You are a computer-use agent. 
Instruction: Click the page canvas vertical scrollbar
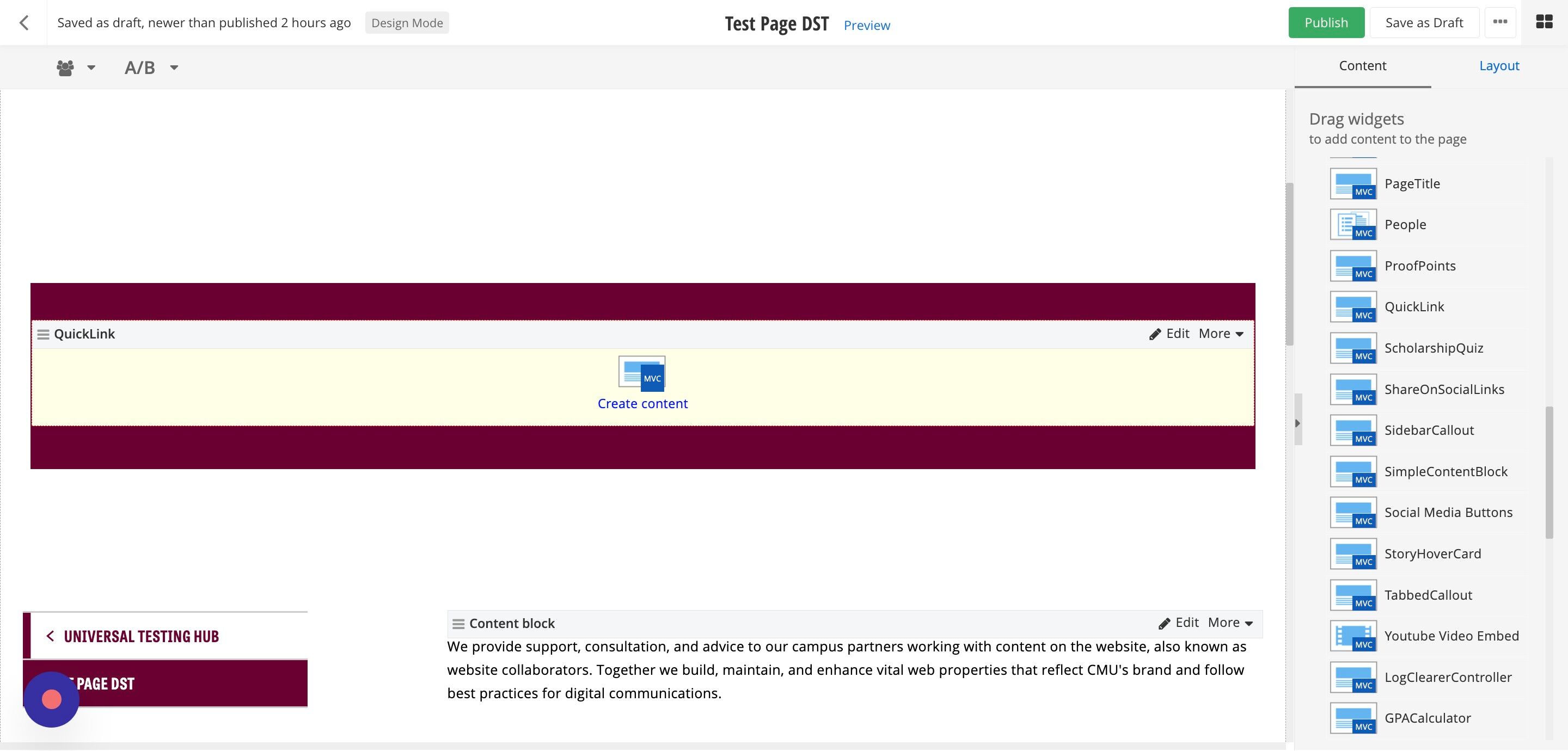coord(1289,264)
